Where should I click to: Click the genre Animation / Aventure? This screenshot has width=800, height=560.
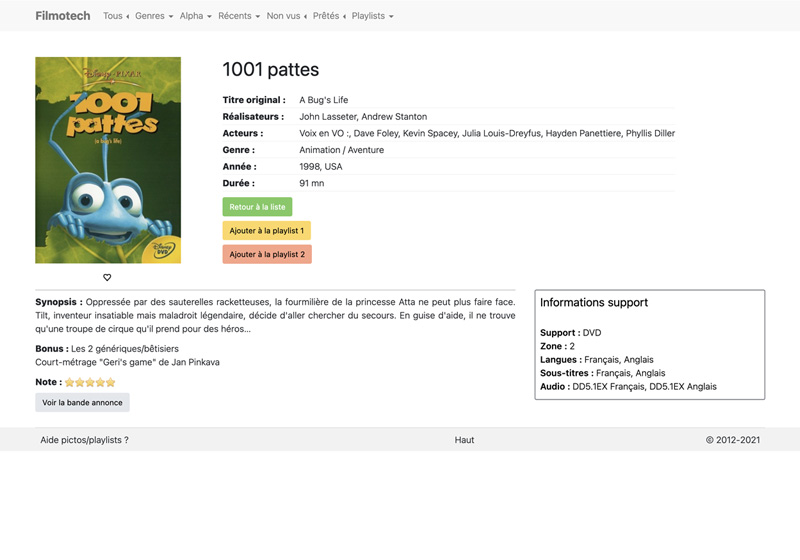pyautogui.click(x=341, y=150)
